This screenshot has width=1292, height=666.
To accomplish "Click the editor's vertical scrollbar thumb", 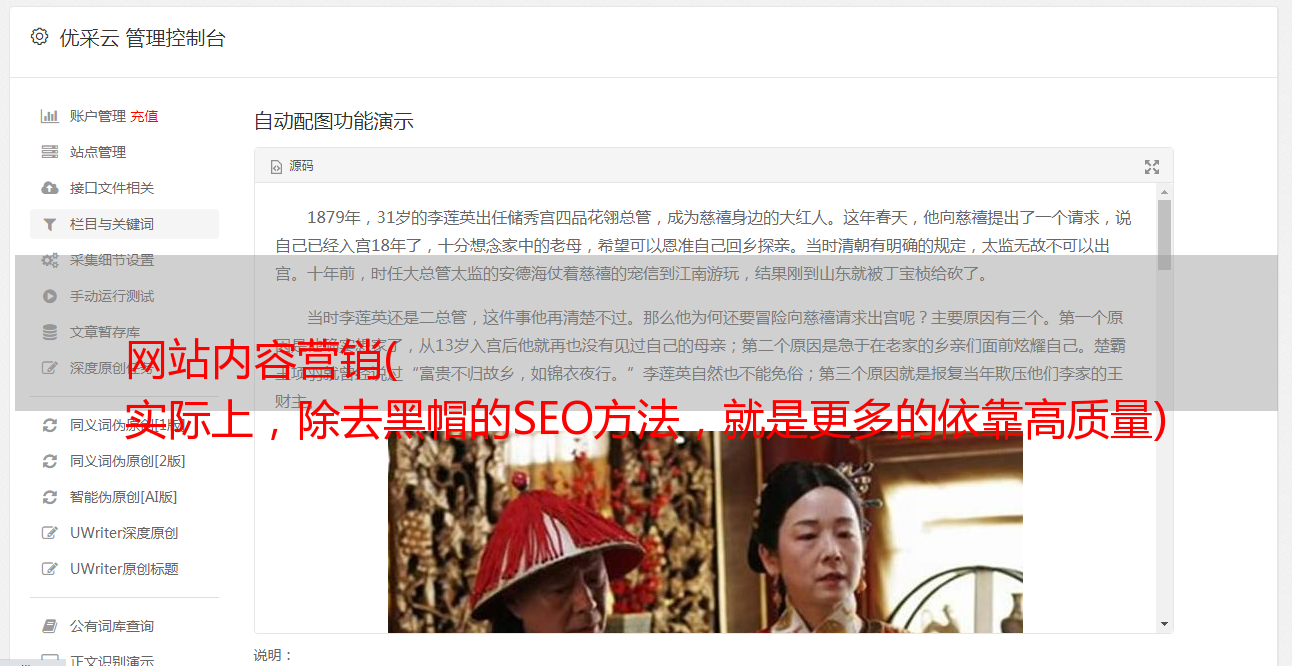I will (1164, 235).
